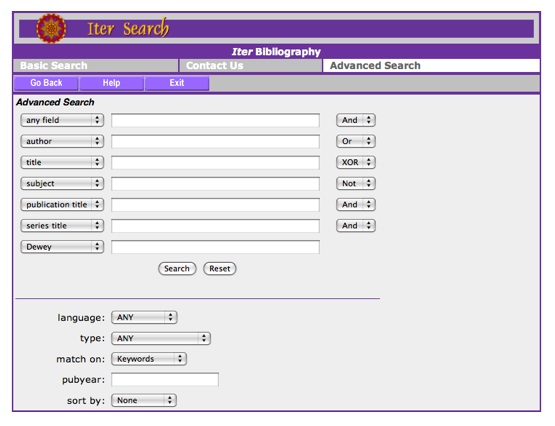Screen dimensions: 555x426
Task: Click the 'Advanced Search' italic heading
Action: coord(55,102)
